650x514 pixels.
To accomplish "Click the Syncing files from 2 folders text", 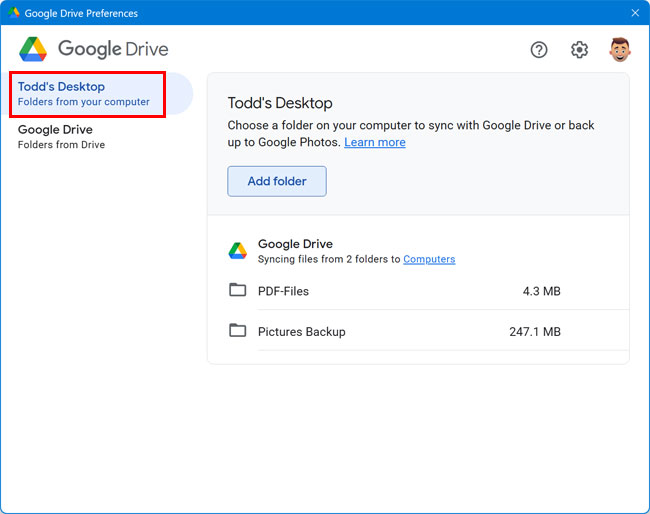I will point(329,259).
